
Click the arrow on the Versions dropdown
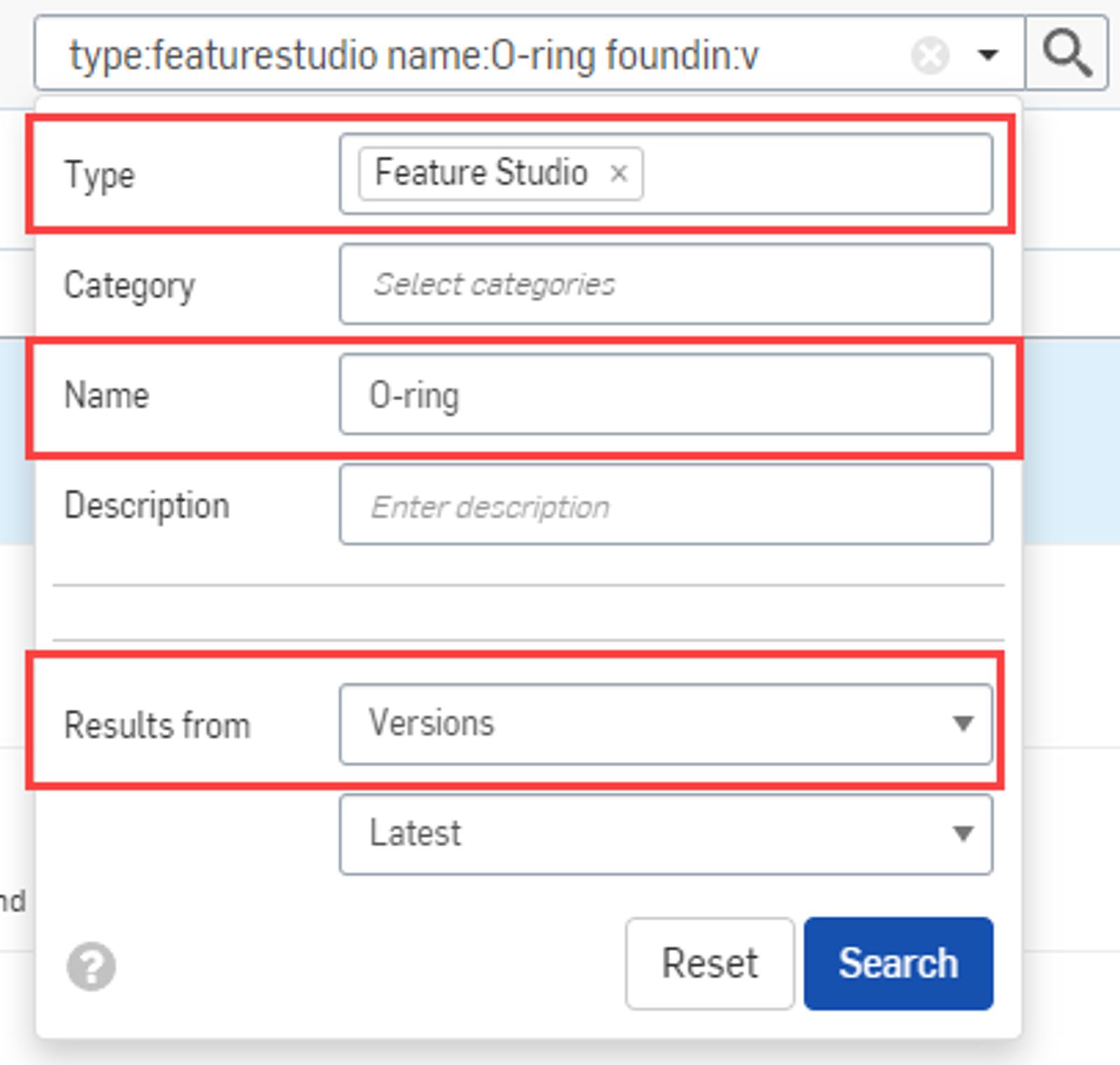pyautogui.click(x=963, y=724)
